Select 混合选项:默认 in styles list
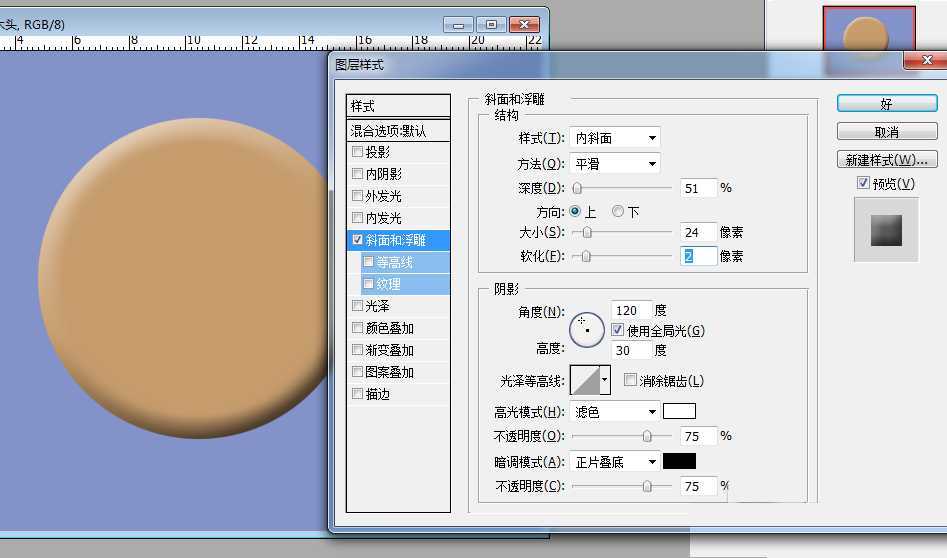Screen dimensions: 947x558 [398, 131]
